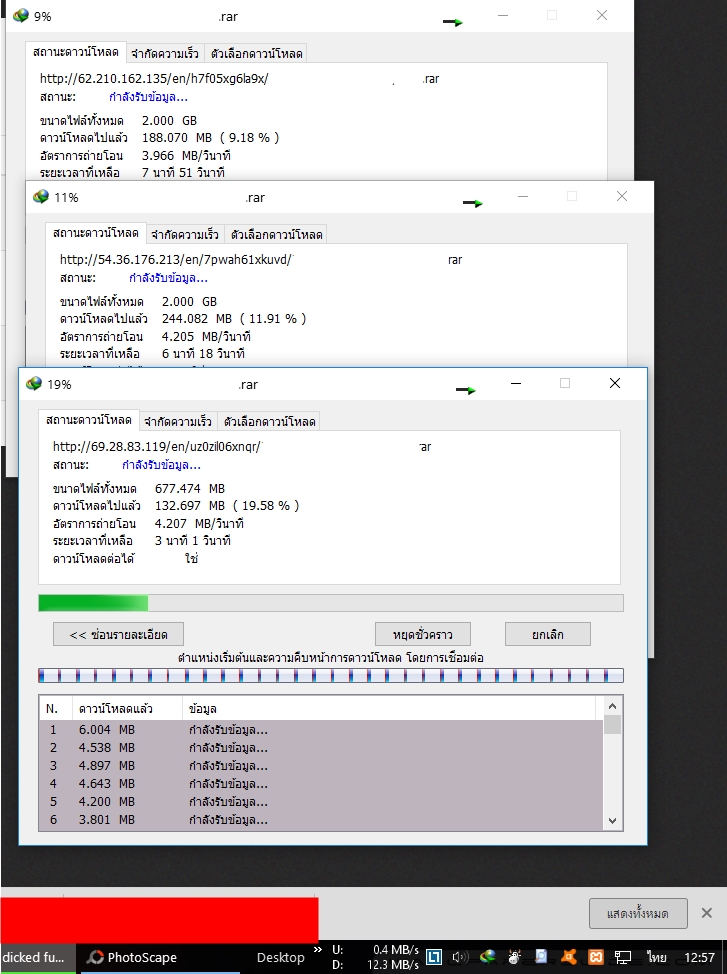Switch to the ไทย input language indicator
The image size is (727, 974).
[656, 957]
